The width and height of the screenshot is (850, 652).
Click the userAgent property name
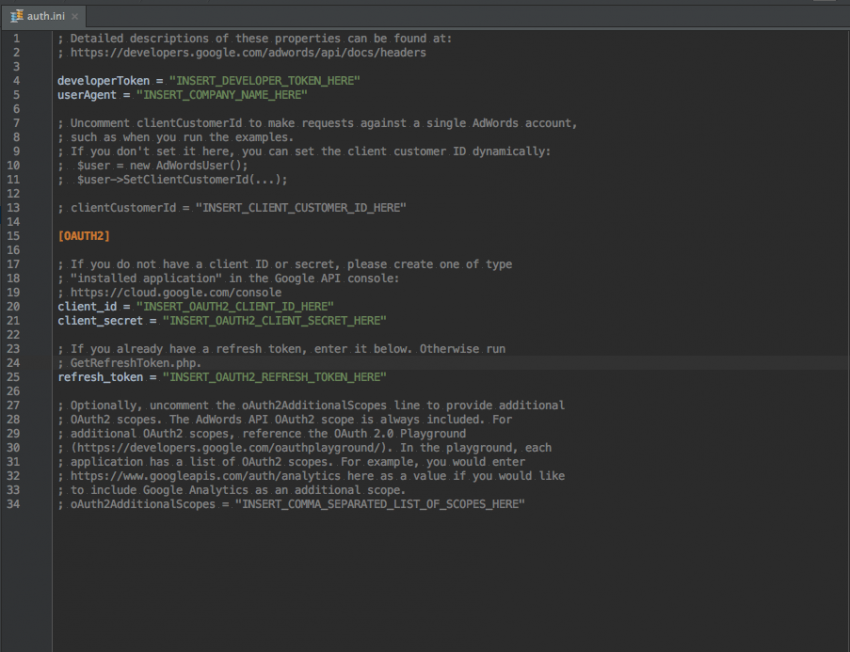click(x=85, y=95)
